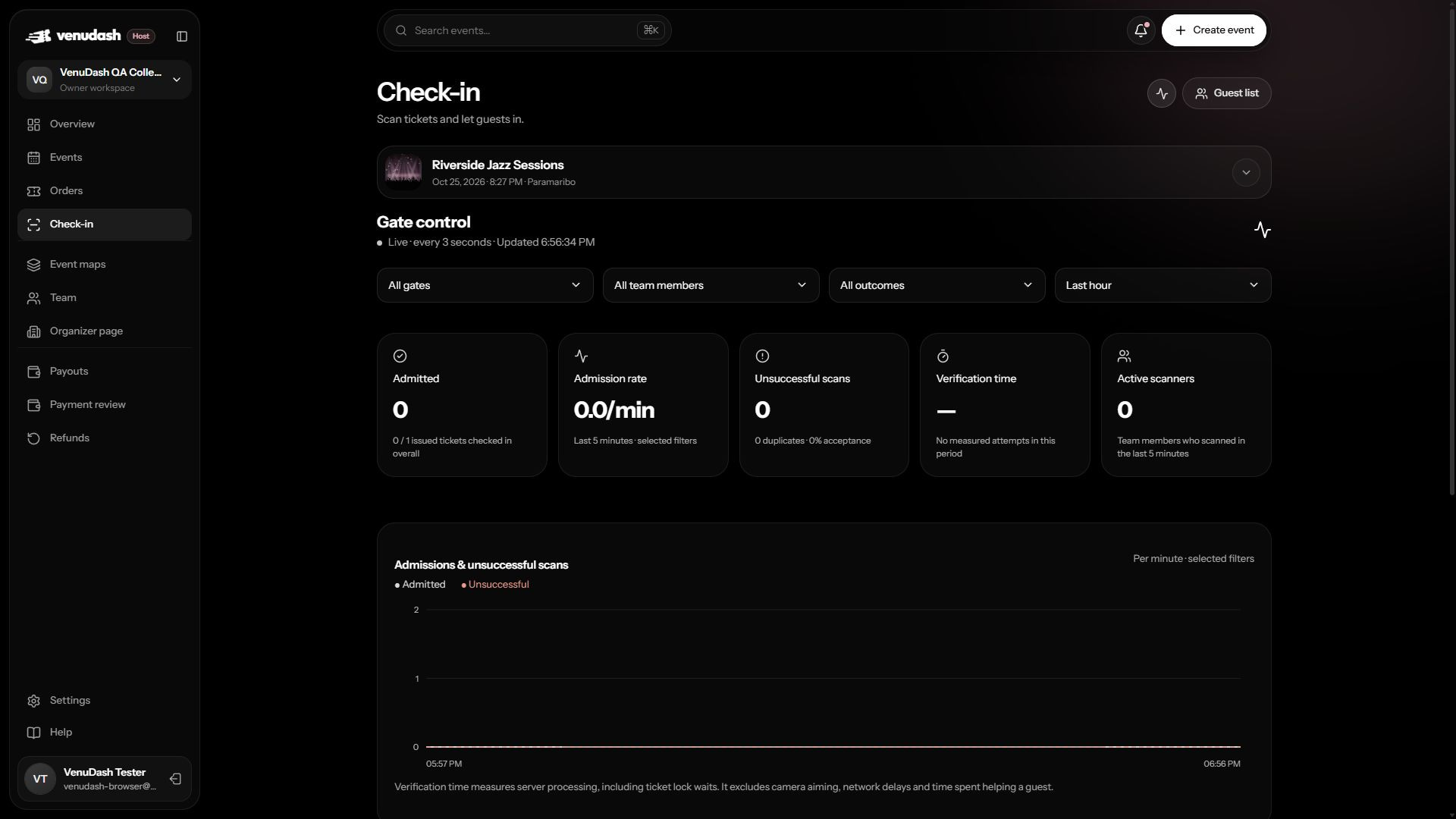Collapse the sidebar with the panel icon
Screen dimensions: 1456x819
(x=182, y=36)
